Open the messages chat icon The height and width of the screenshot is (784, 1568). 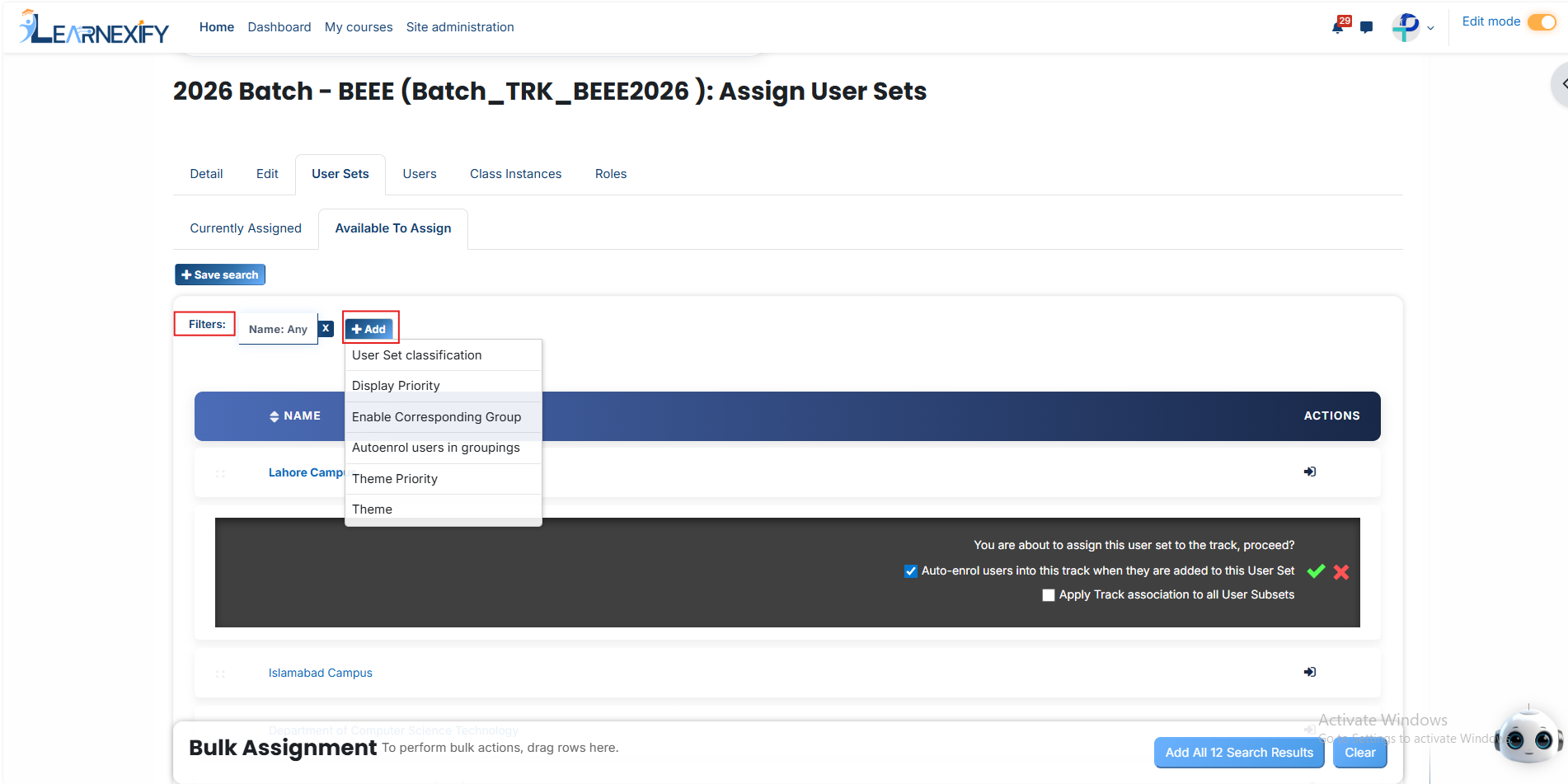[x=1367, y=27]
